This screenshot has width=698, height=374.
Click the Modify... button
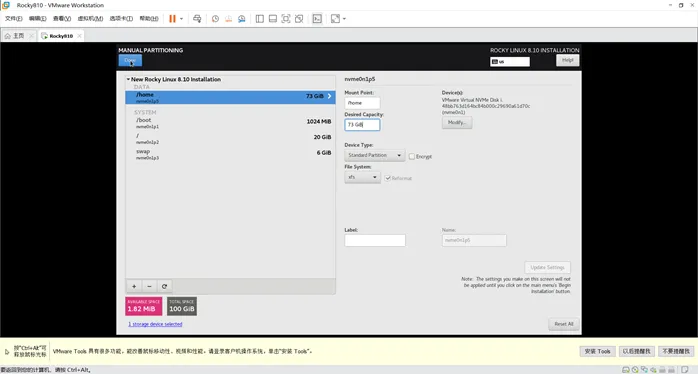point(457,122)
